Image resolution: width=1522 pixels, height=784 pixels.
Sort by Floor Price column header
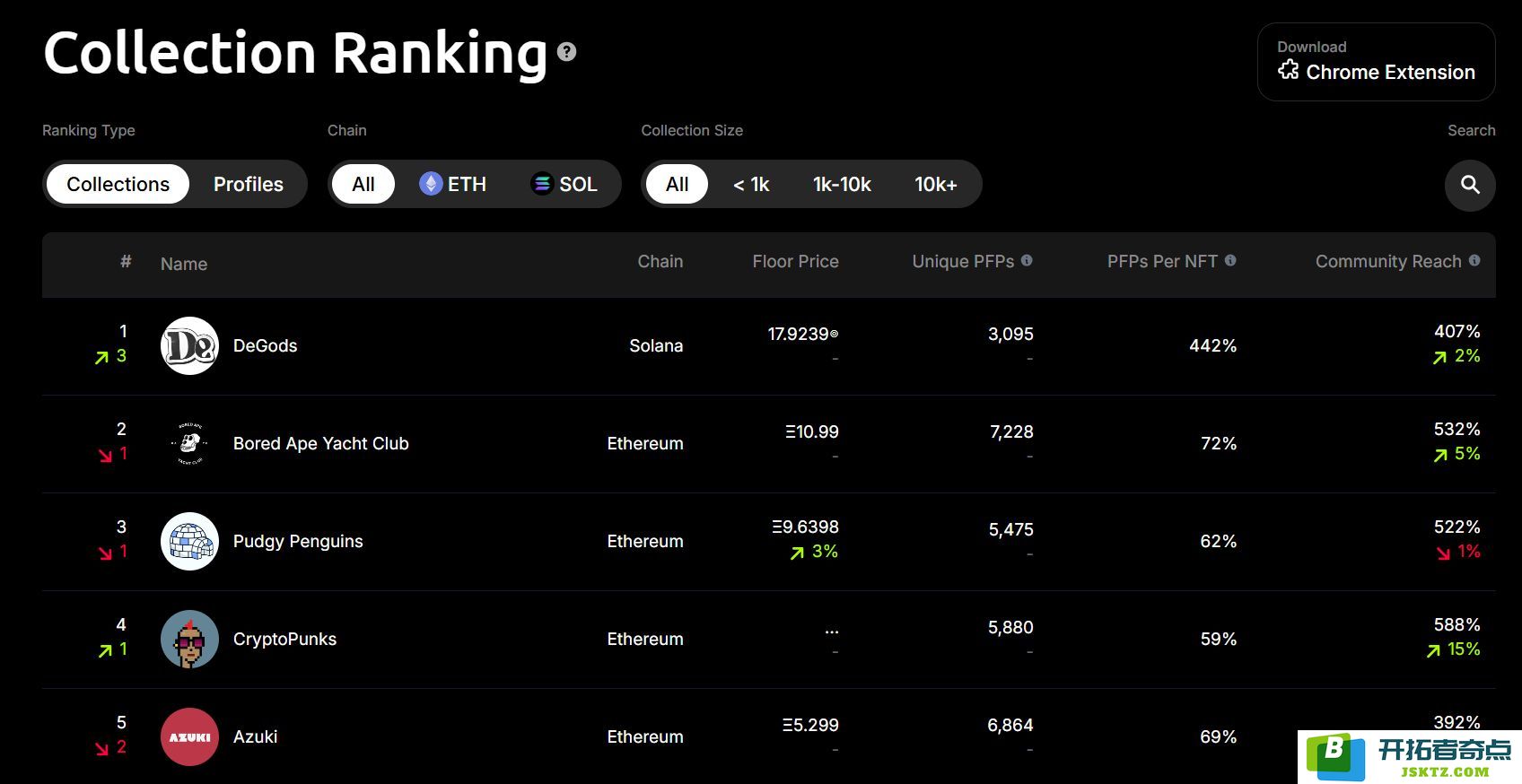click(x=795, y=261)
